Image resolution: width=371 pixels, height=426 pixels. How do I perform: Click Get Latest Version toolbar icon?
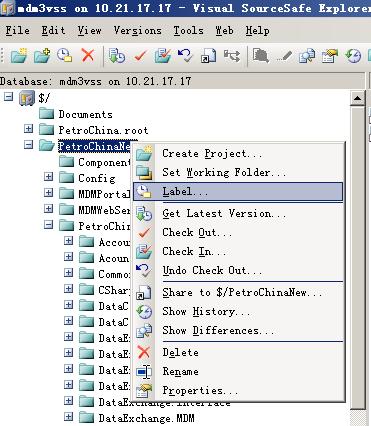click(x=117, y=55)
